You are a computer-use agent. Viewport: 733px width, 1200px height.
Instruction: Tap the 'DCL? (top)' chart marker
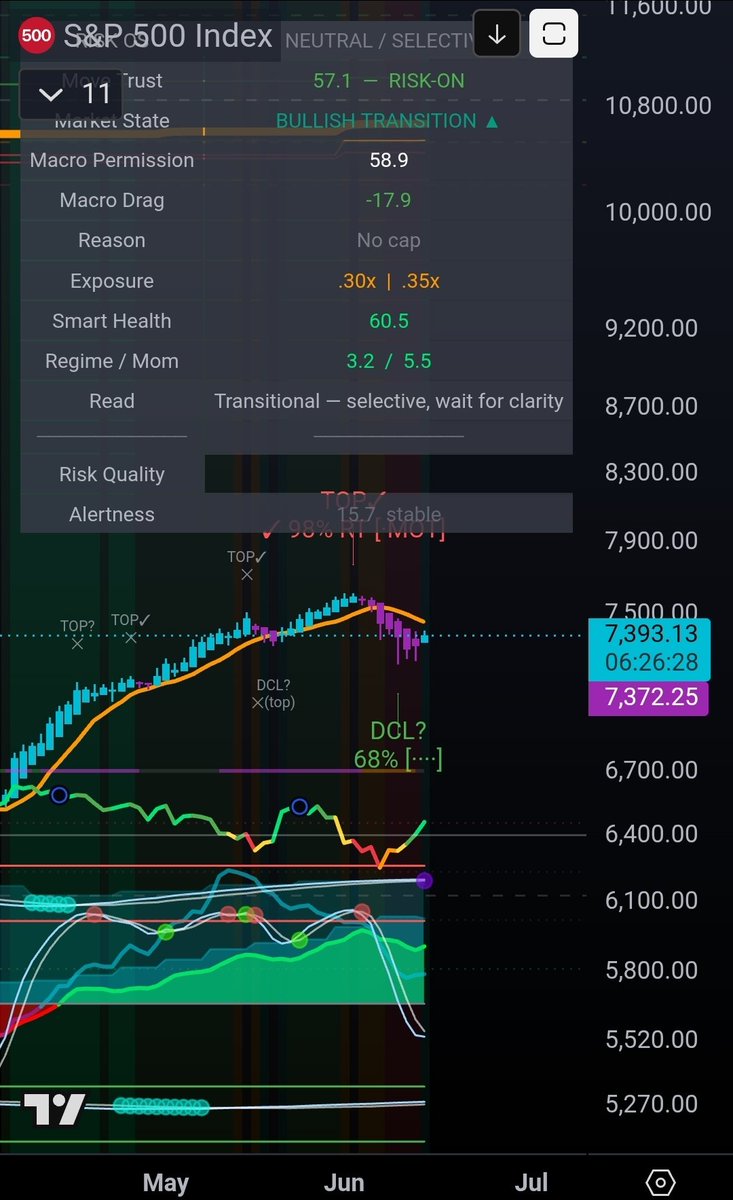[x=273, y=694]
